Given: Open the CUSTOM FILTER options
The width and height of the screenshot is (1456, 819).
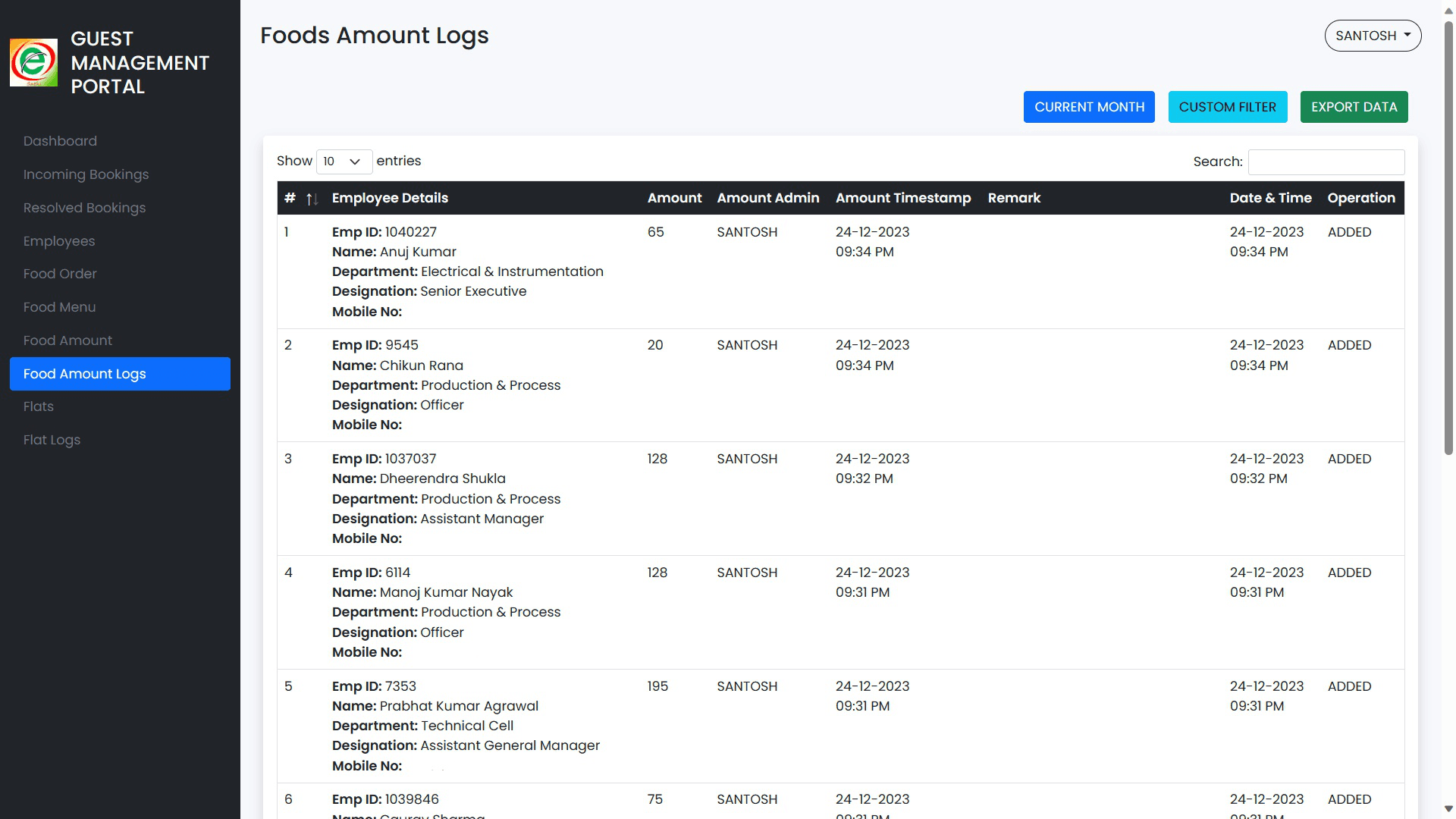Looking at the screenshot, I should pos(1228,107).
